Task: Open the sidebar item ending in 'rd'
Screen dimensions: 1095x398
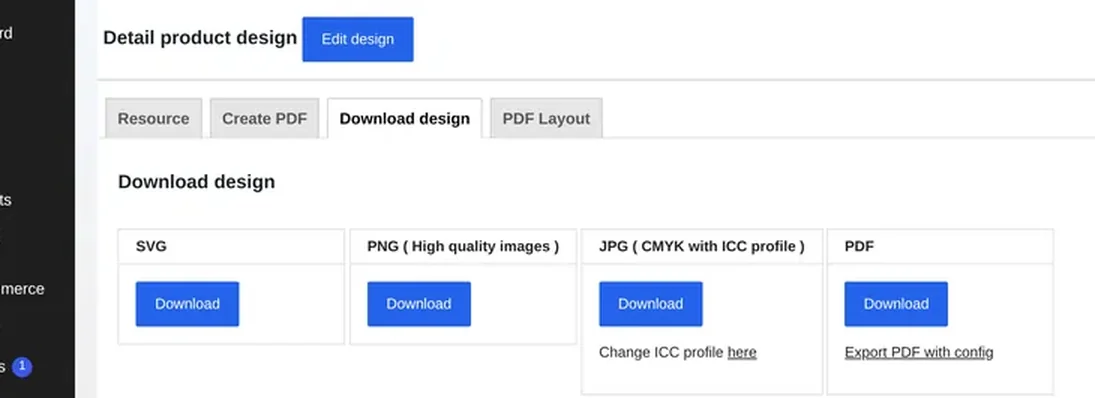Action: [x=6, y=33]
